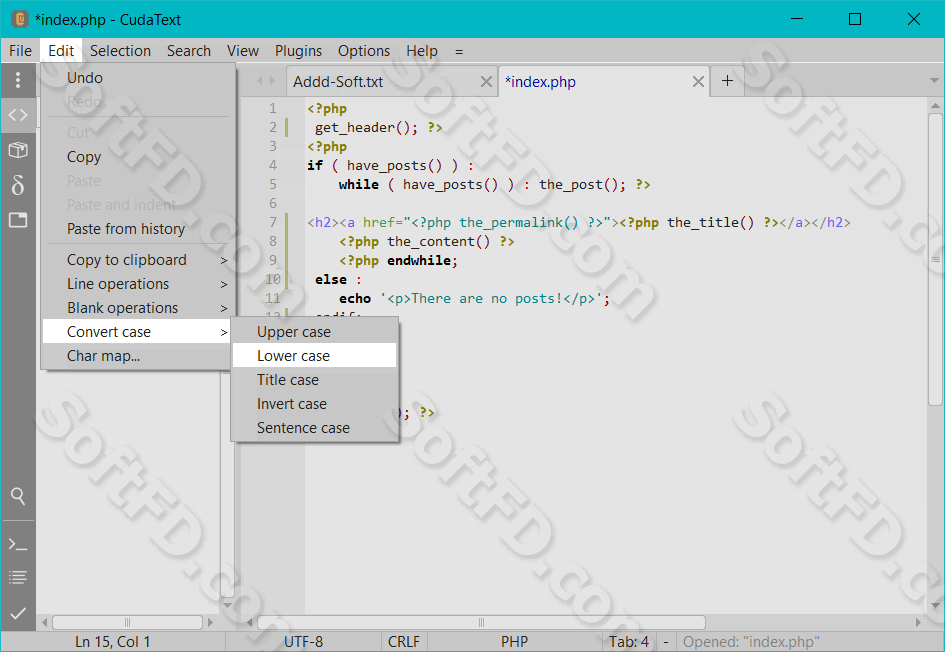The width and height of the screenshot is (945, 652).
Task: Change encoding via UTF-8 status field
Action: click(303, 642)
